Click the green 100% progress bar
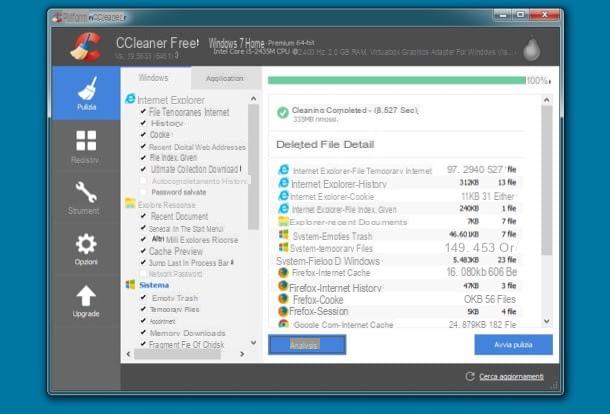Screen dimensions: 610x414 [x=396, y=80]
